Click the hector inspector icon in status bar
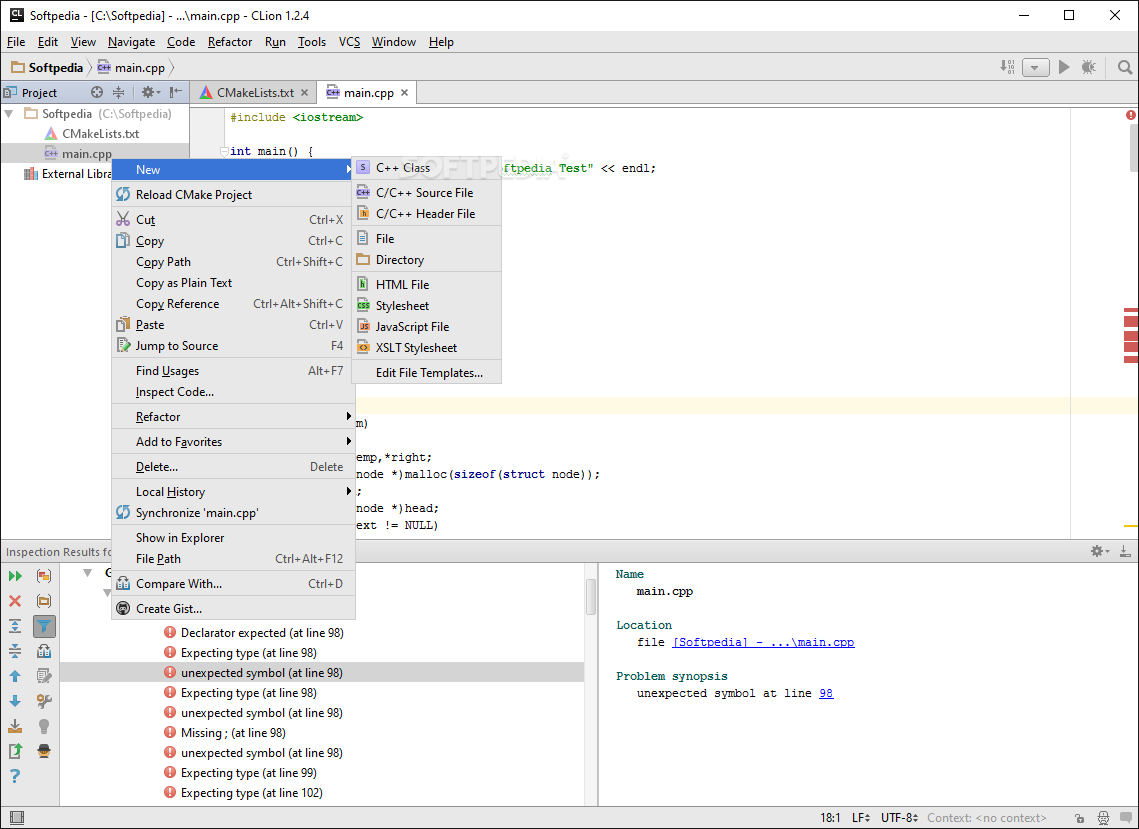 point(1103,817)
